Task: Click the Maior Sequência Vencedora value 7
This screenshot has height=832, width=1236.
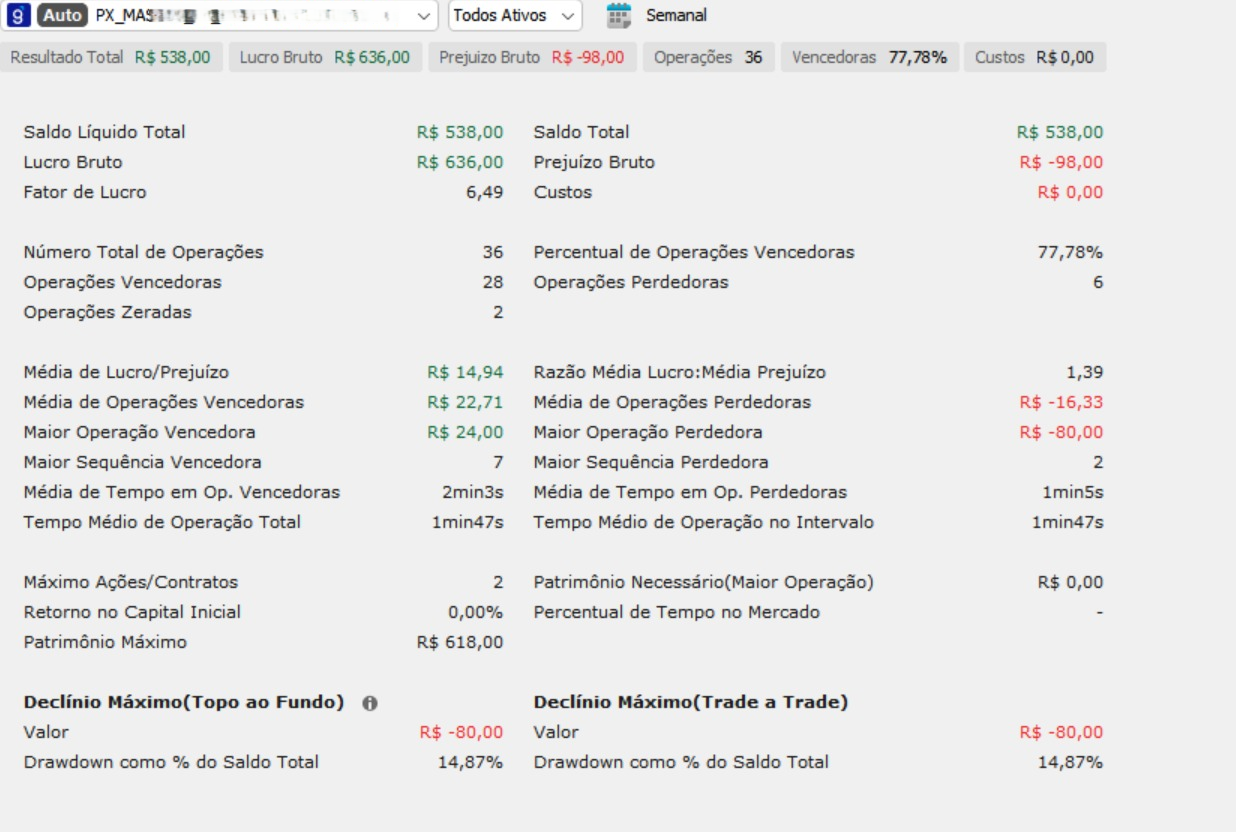Action: click(x=498, y=462)
